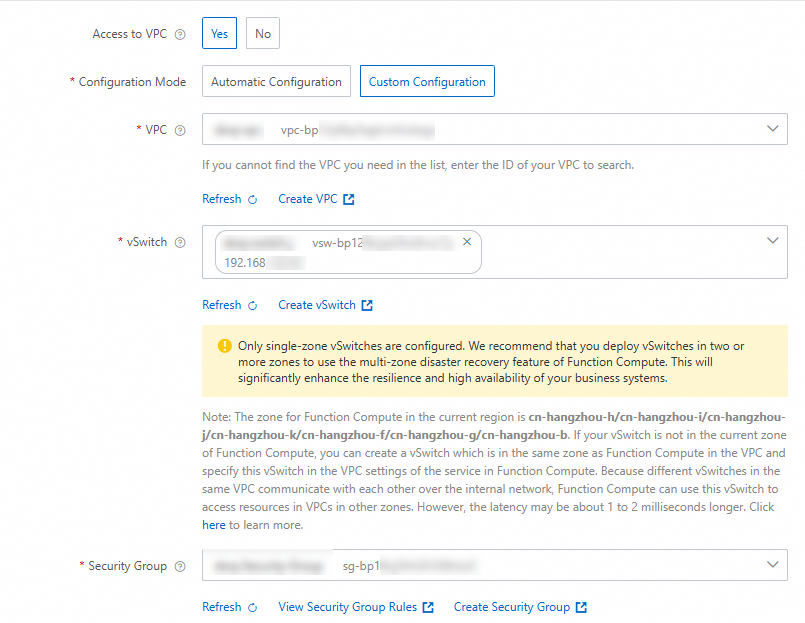Click the vpc-bp VPC ID text
The width and height of the screenshot is (805, 623).
(299, 130)
